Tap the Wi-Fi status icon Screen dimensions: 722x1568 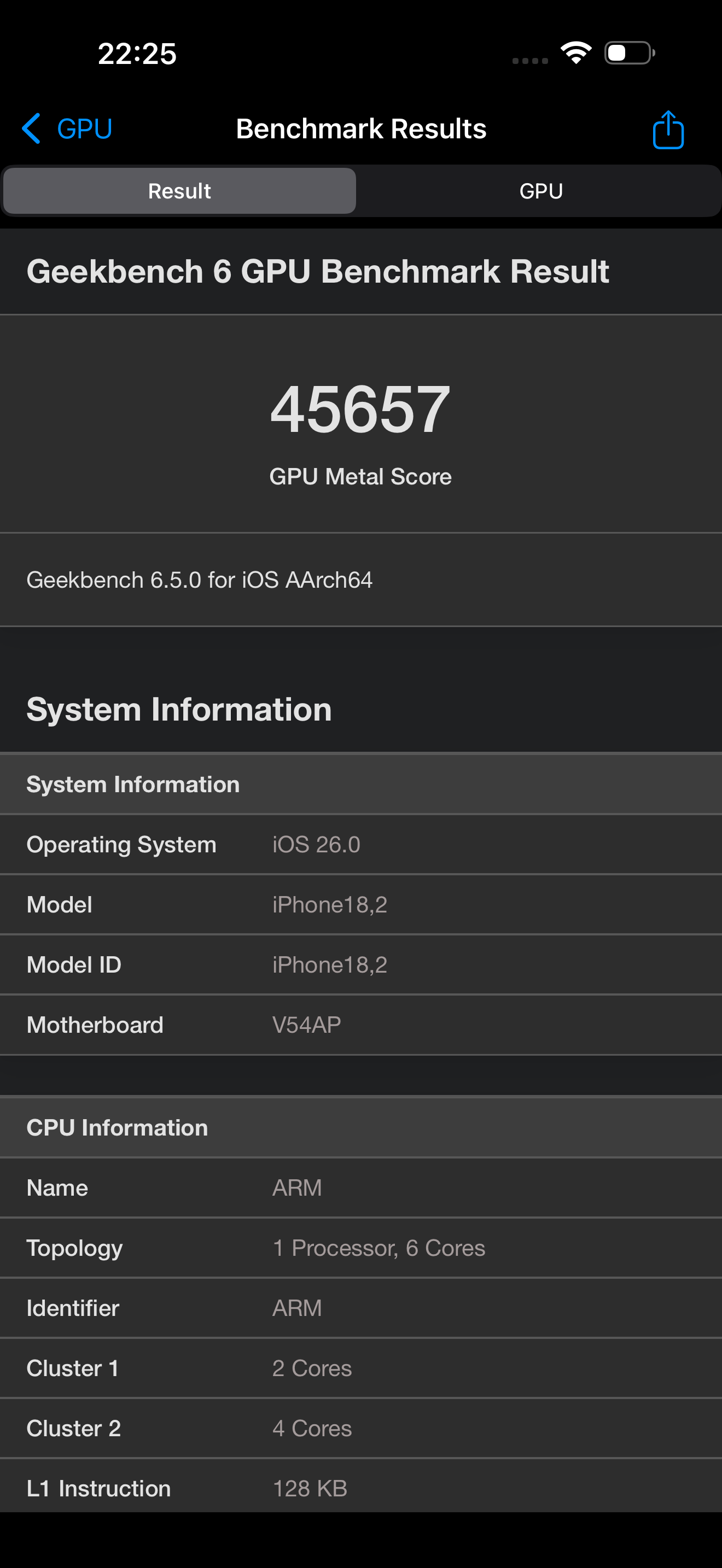(x=576, y=53)
